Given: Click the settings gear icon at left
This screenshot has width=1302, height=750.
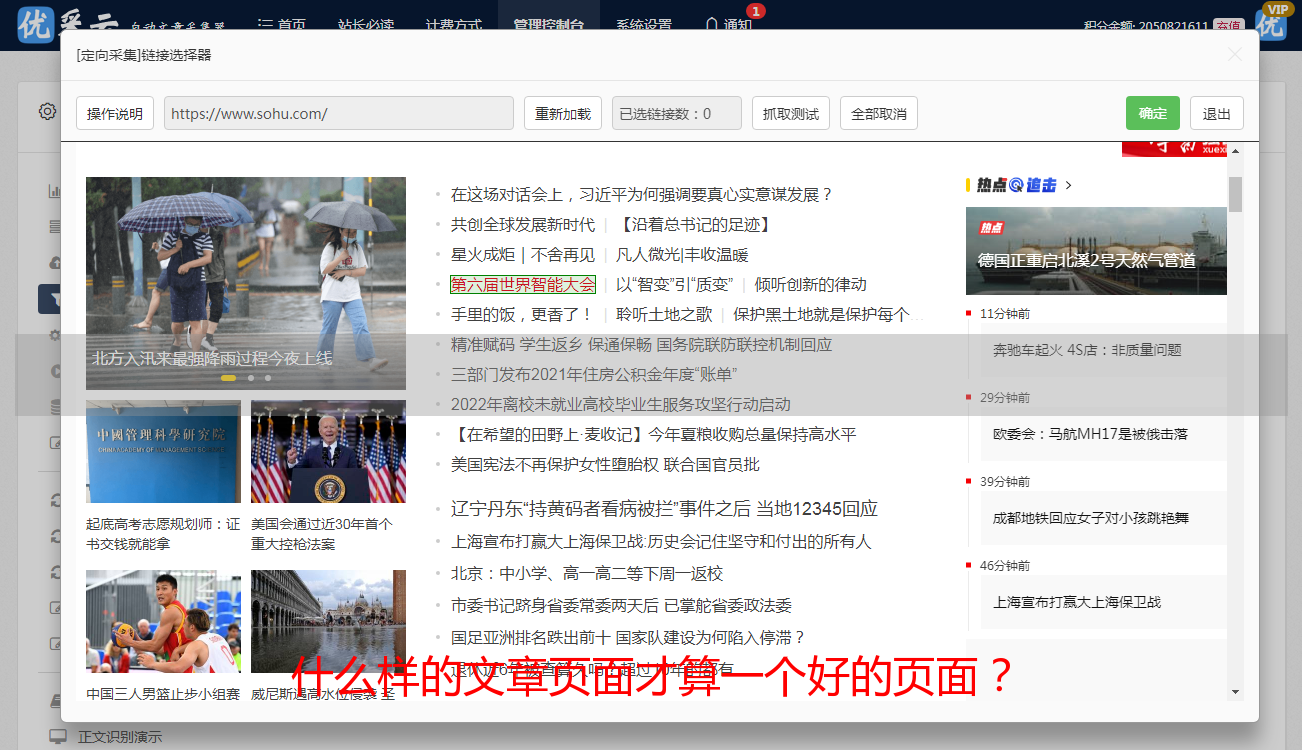Looking at the screenshot, I should 47,111.
